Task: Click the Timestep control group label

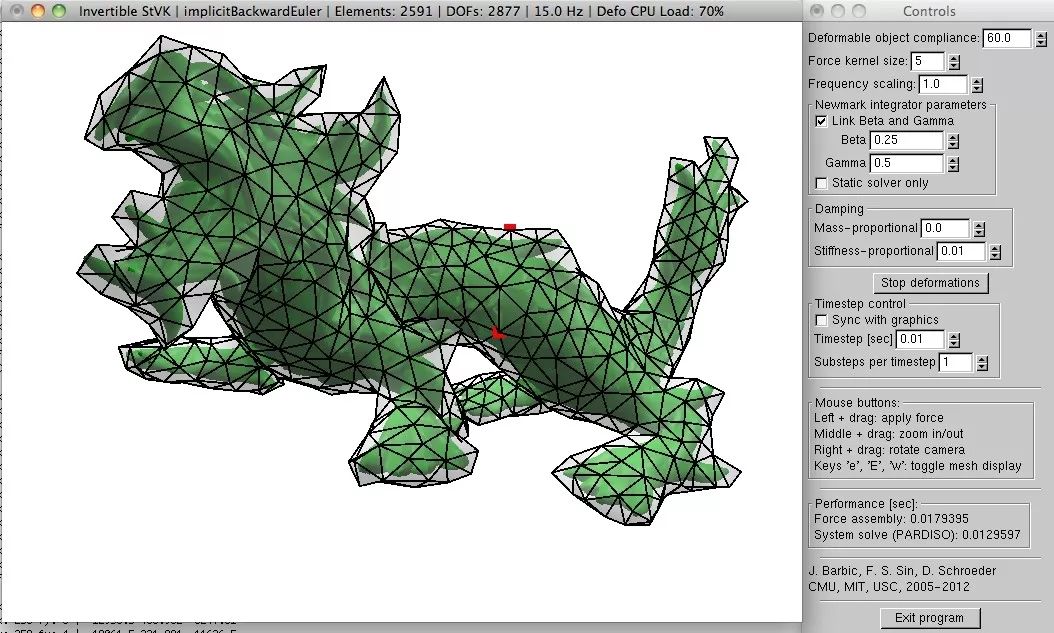Action: coord(860,304)
